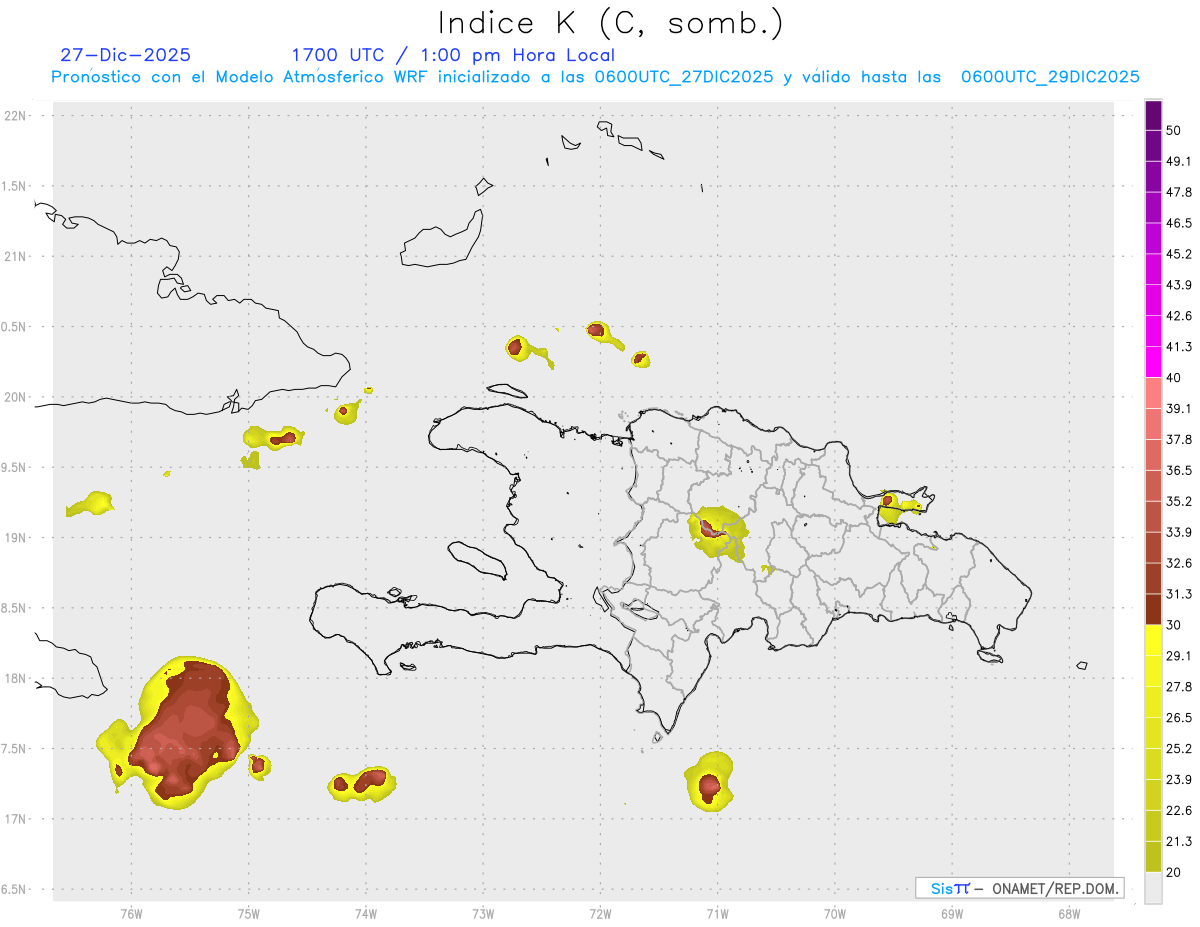Click the '20N' latitude label
This screenshot has width=1200, height=927.
coord(16,397)
